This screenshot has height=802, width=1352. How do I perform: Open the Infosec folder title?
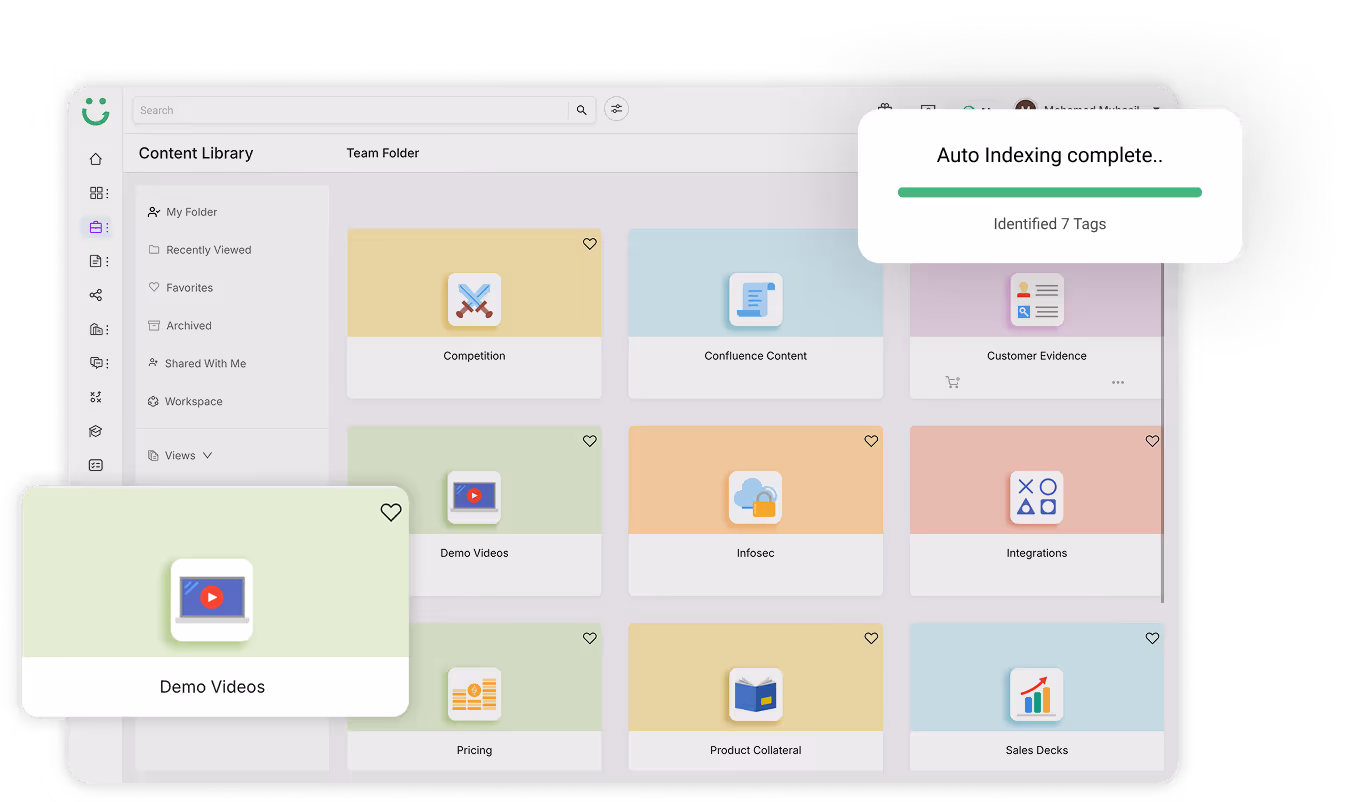(x=755, y=553)
